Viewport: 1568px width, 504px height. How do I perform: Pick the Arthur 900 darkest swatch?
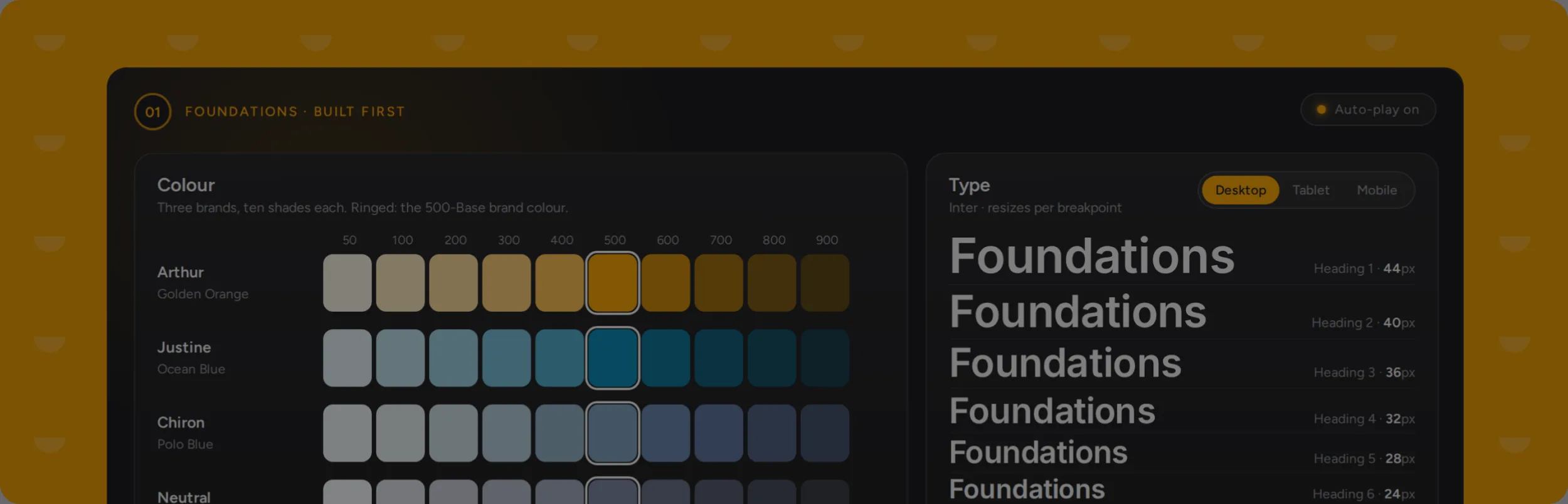tap(825, 283)
